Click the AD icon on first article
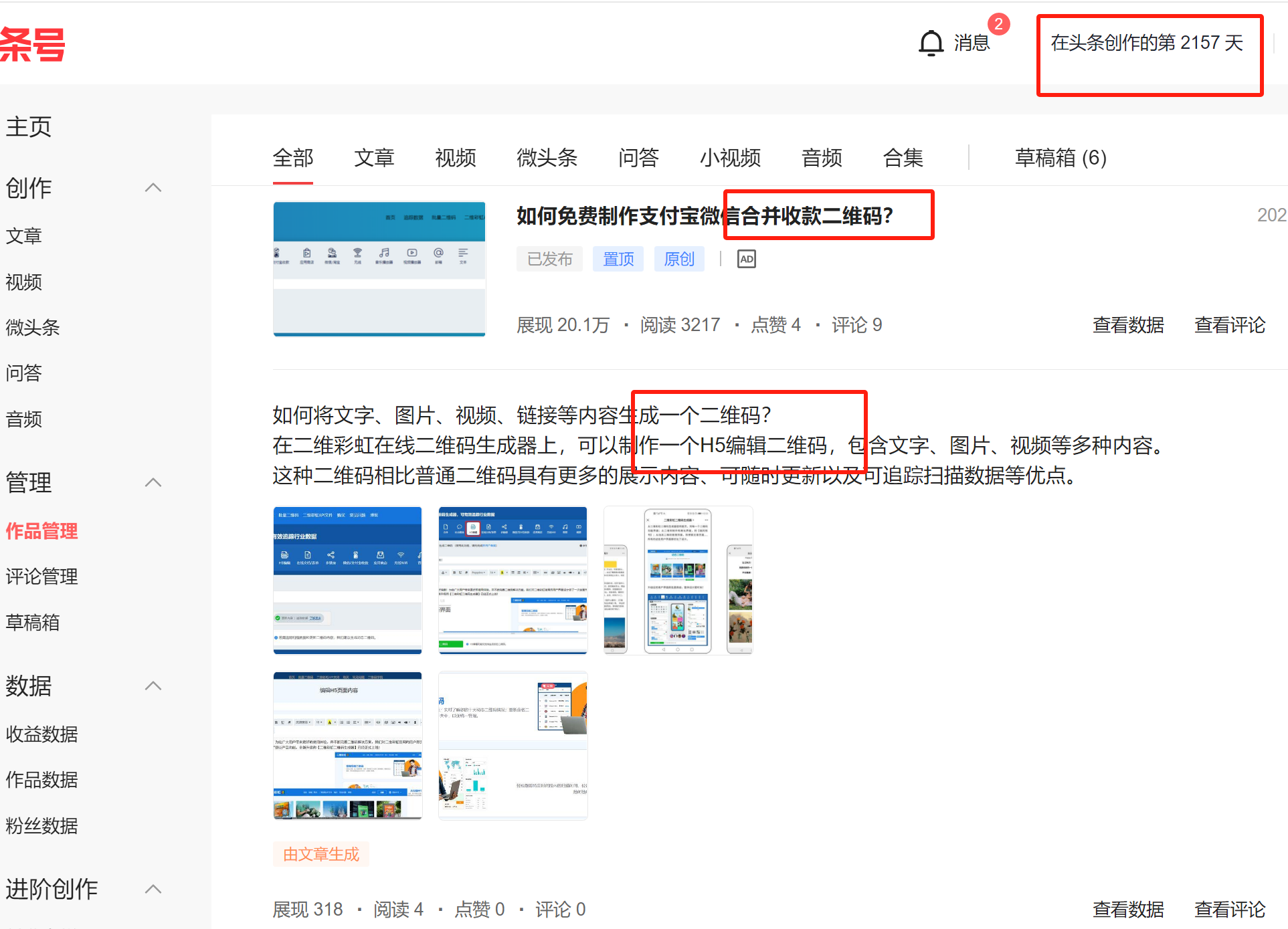 (x=746, y=259)
